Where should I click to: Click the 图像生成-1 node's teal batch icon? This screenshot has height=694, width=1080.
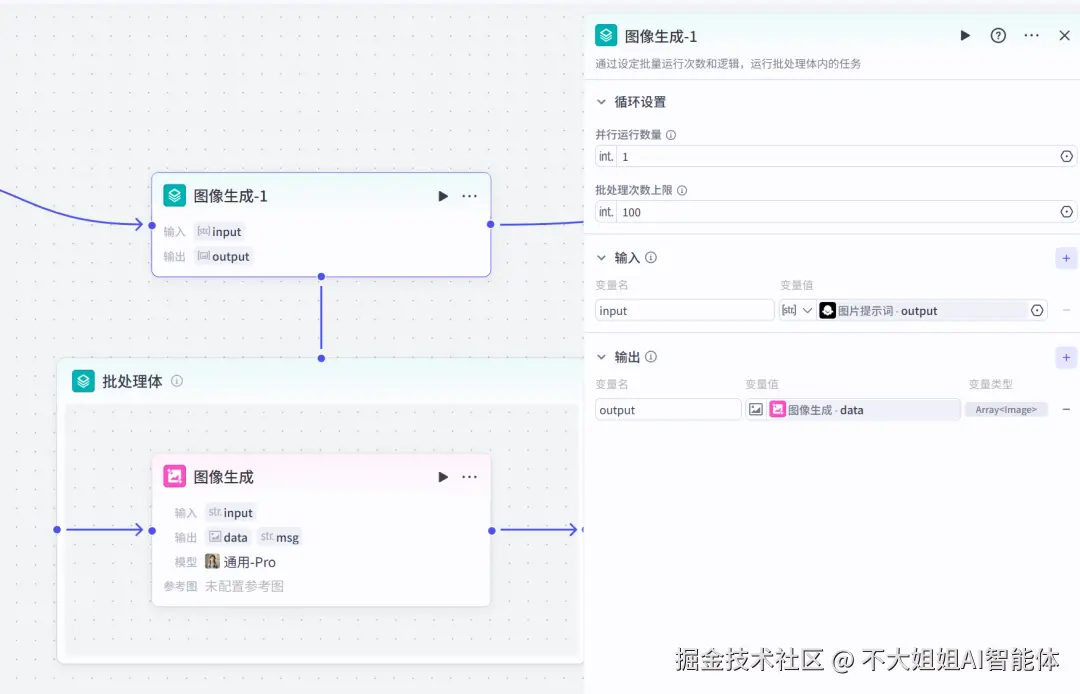click(x=174, y=195)
